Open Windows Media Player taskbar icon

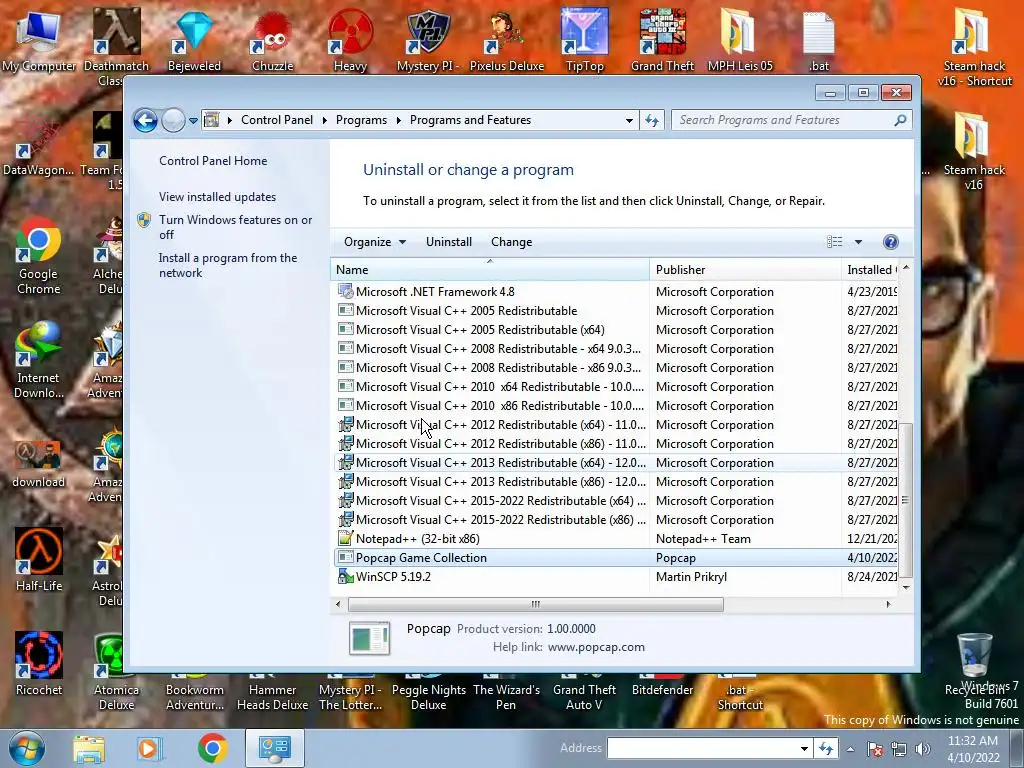point(148,748)
